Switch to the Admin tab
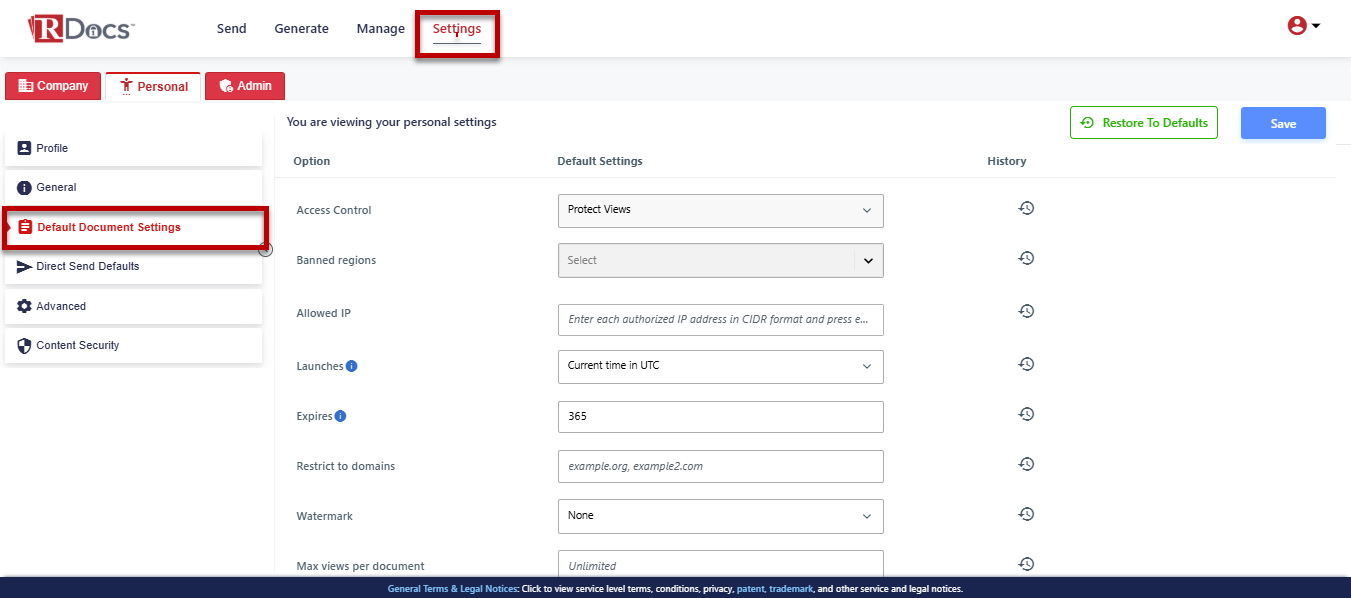Viewport: 1351px width, 598px height. coord(245,86)
